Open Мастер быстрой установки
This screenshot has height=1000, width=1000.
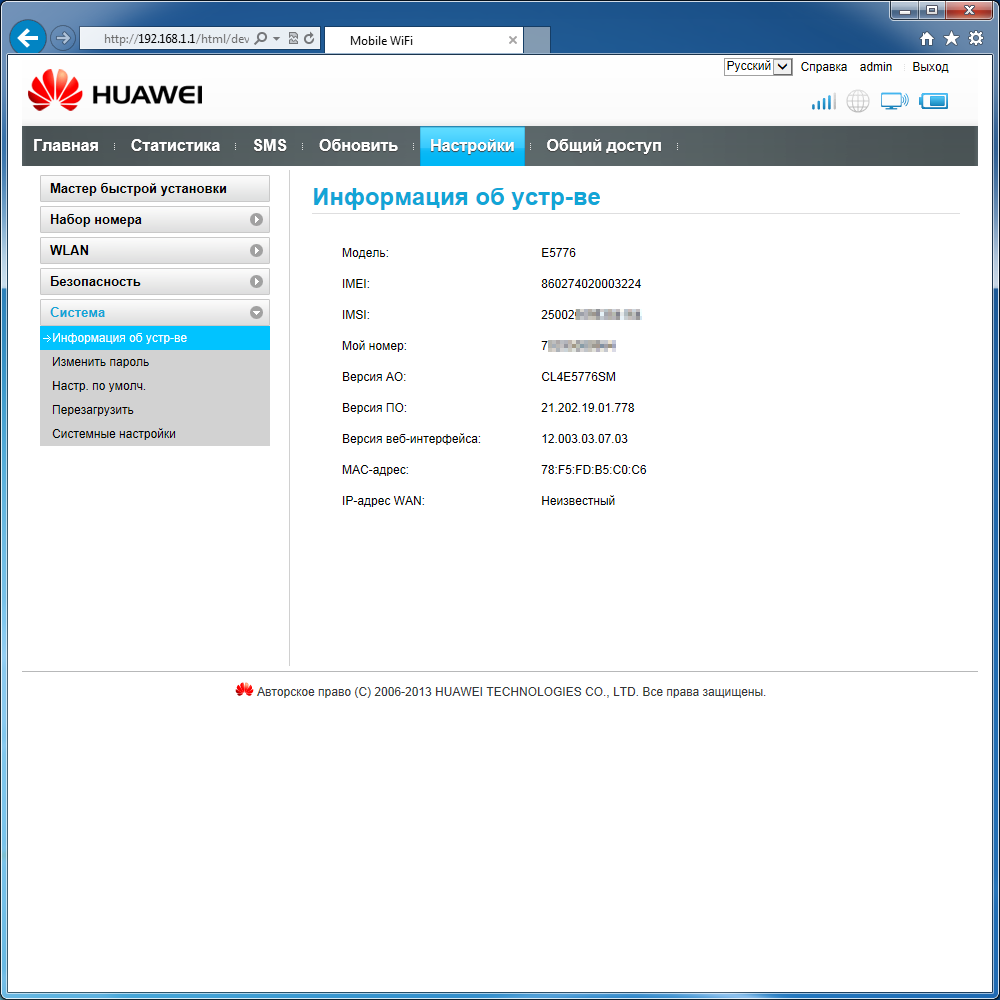pyautogui.click(x=155, y=189)
